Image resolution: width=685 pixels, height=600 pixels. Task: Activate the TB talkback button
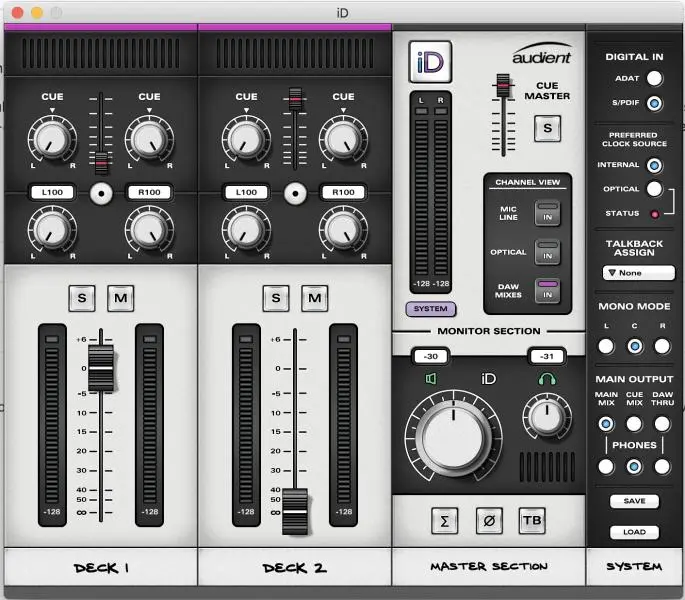click(532, 520)
